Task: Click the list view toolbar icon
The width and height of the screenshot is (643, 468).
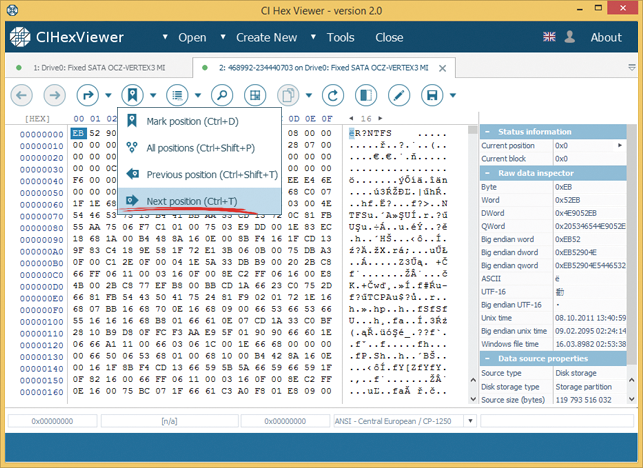Action: tap(177, 95)
